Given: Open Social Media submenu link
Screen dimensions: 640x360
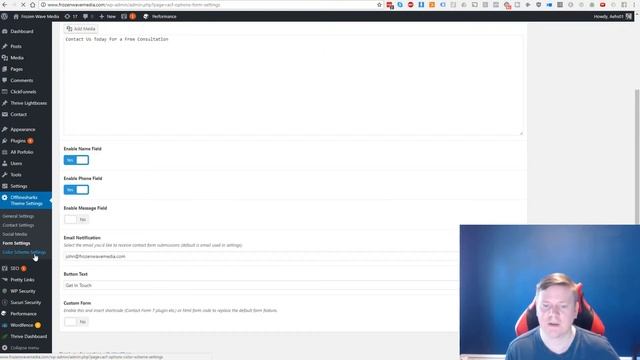Looking at the screenshot, I should [x=15, y=234].
